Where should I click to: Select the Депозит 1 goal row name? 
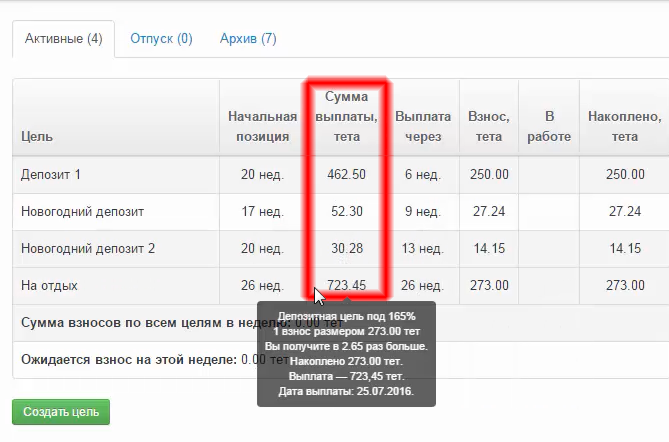[x=50, y=174]
